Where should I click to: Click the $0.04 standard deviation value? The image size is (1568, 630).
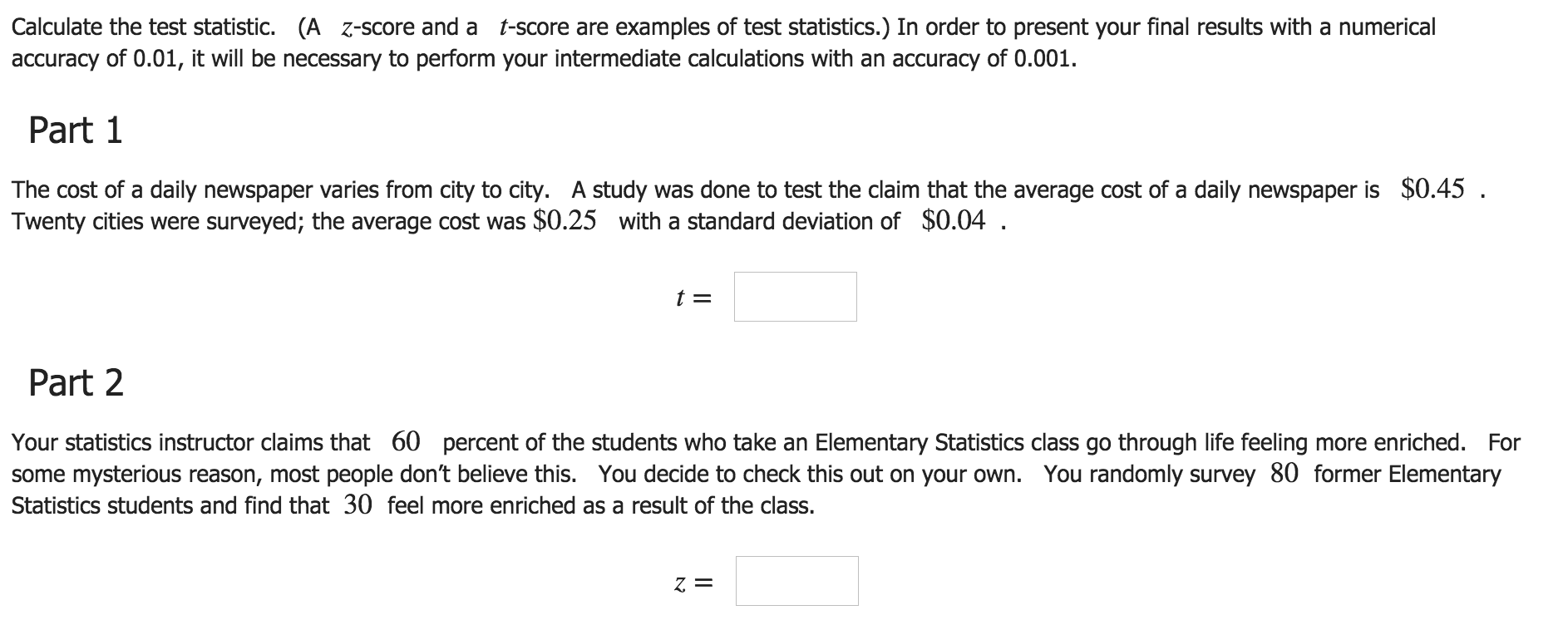click(x=954, y=220)
